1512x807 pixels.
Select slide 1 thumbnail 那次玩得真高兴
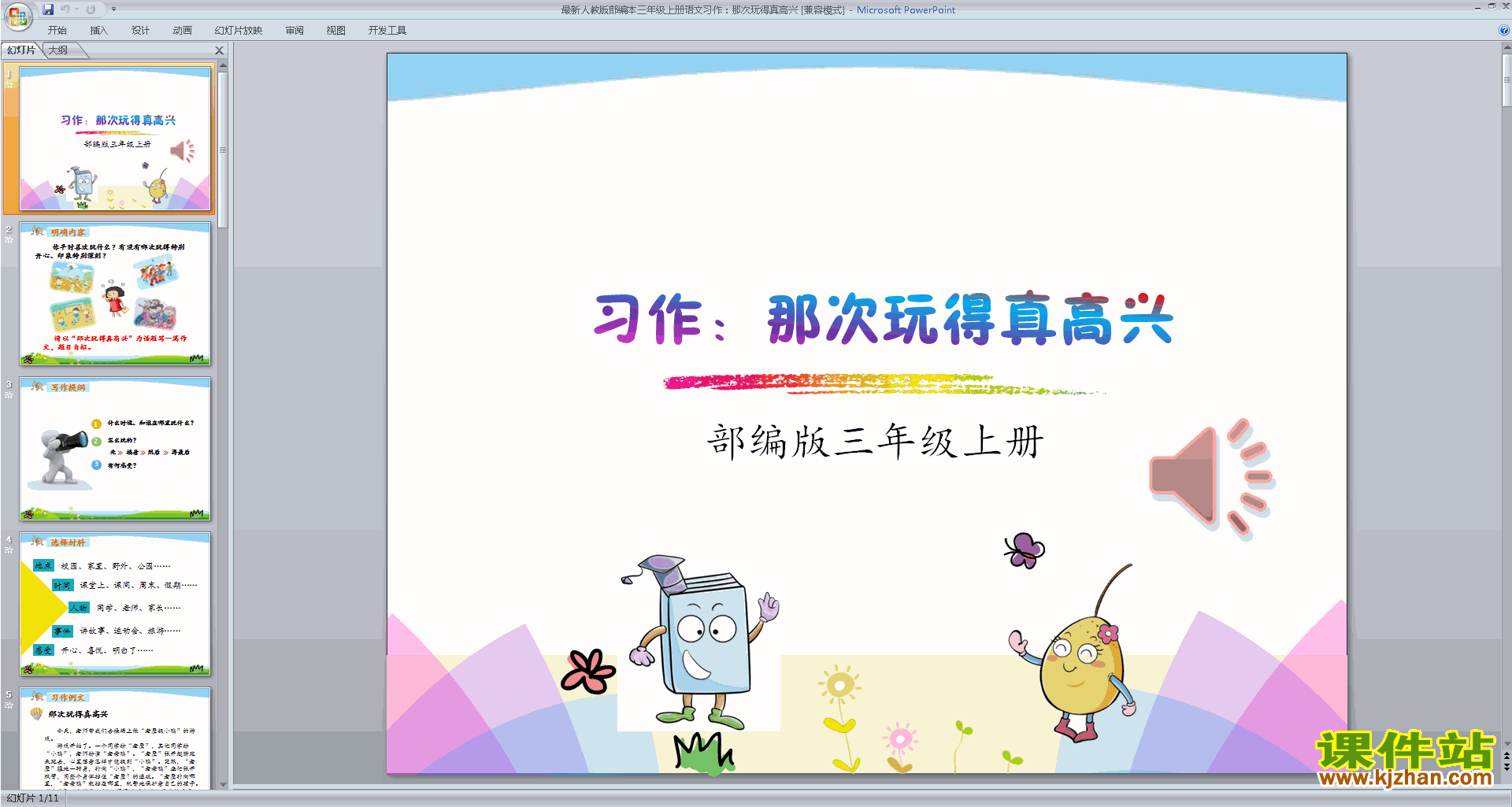click(x=115, y=139)
